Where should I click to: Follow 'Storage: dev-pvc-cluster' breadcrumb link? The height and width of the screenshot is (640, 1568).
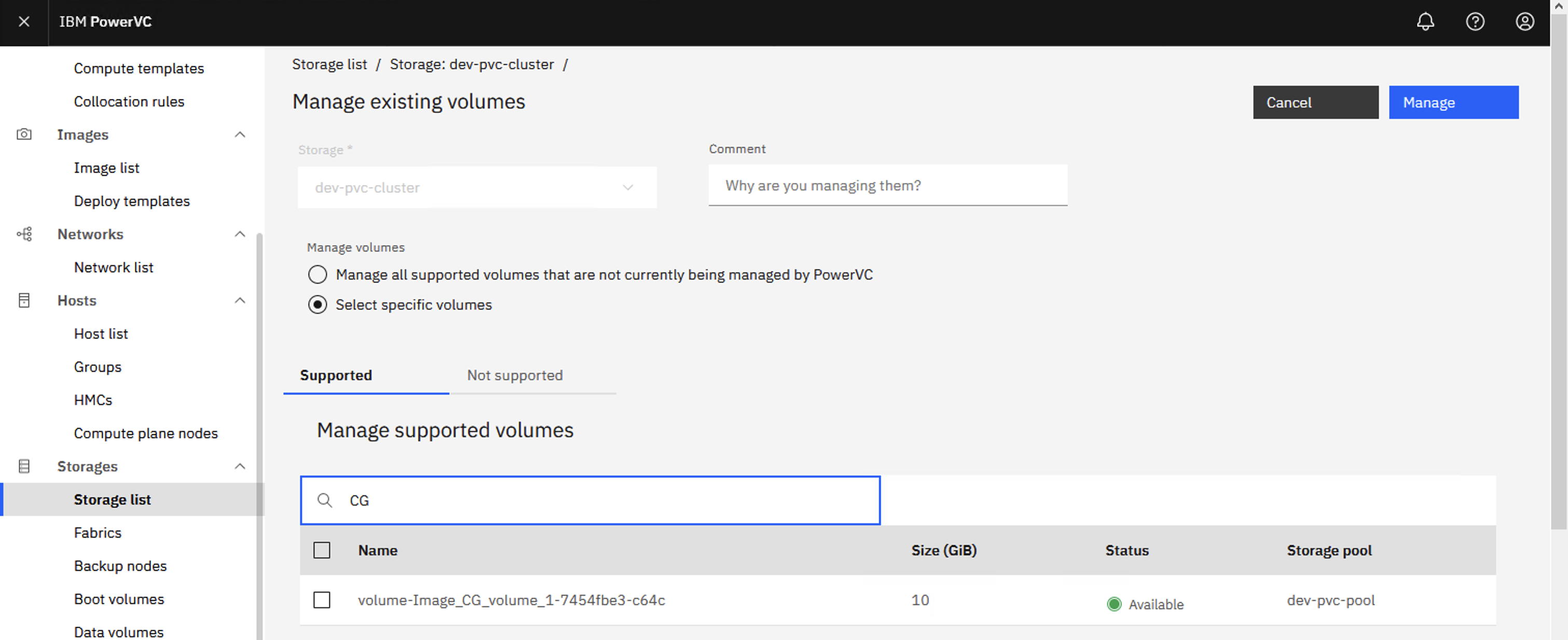pos(472,64)
